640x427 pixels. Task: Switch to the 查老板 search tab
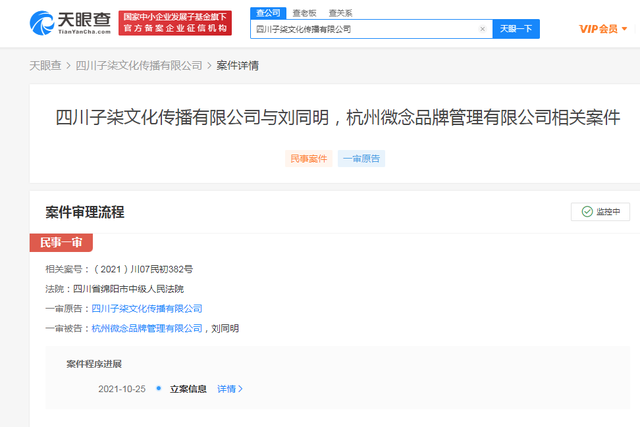tap(303, 13)
